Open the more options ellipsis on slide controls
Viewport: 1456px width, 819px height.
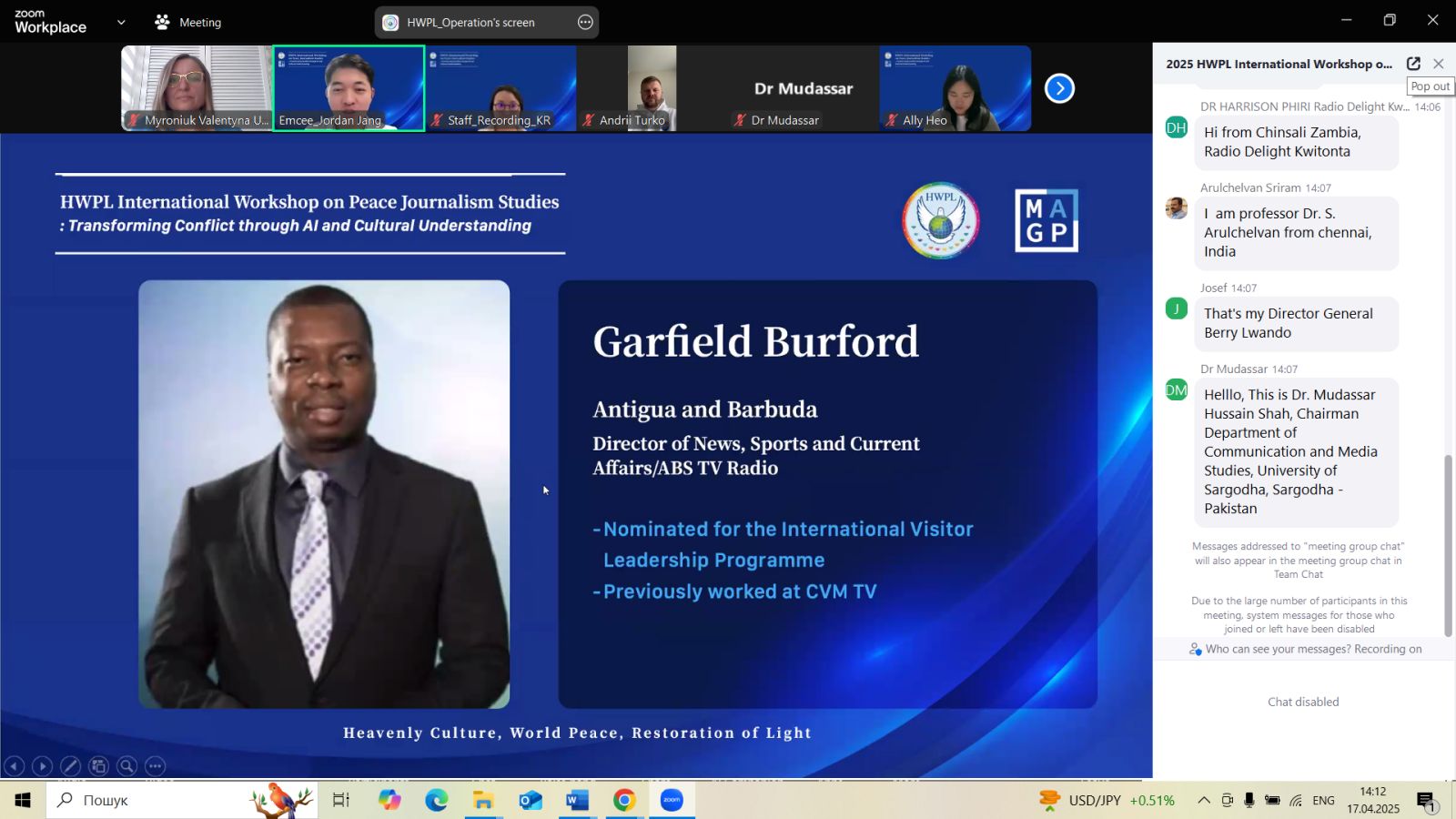coord(156,766)
